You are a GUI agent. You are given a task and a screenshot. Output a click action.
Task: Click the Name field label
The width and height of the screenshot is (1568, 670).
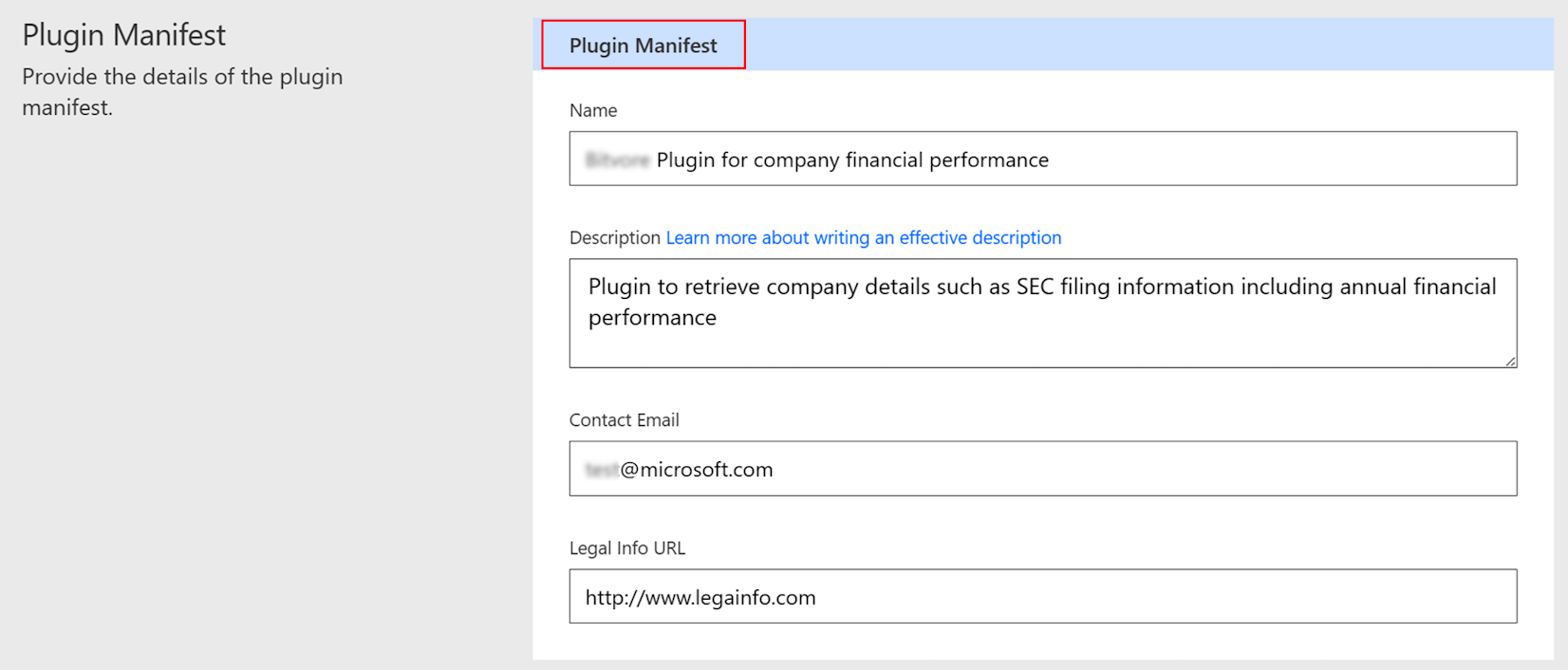coord(593,110)
